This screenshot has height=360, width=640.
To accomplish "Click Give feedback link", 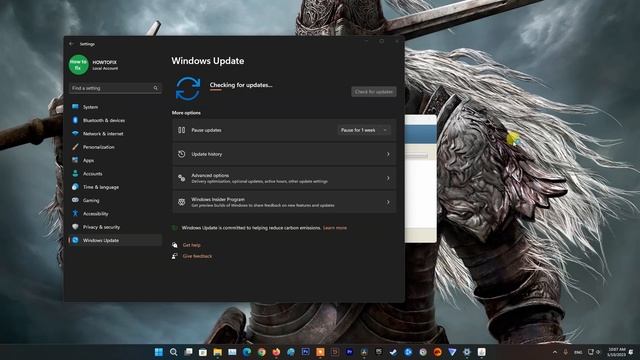I will [x=197, y=256].
